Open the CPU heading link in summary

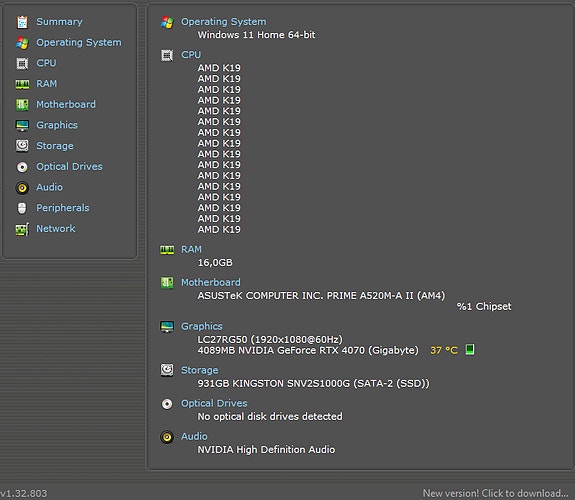[191, 55]
